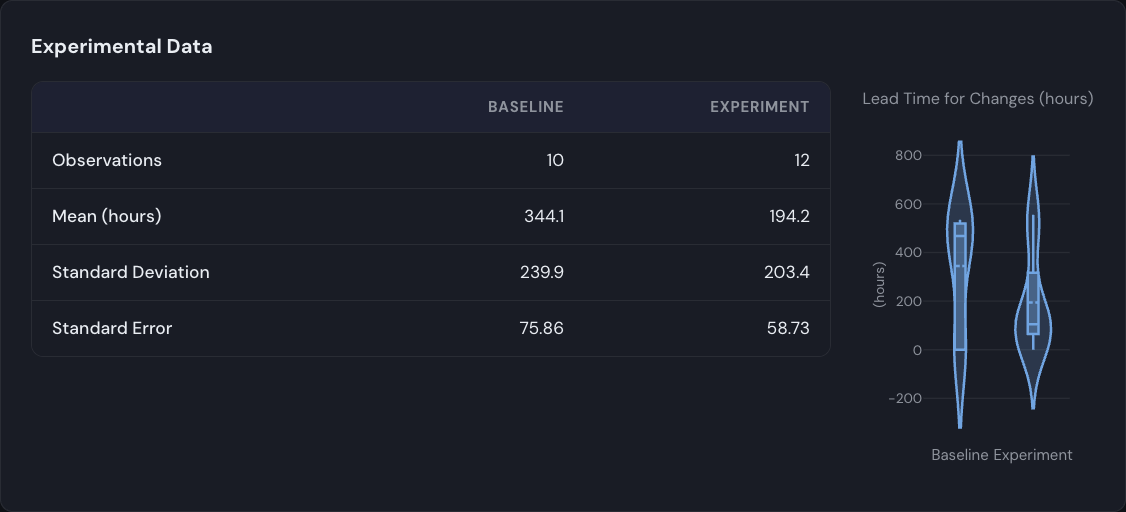Image resolution: width=1126 pixels, height=512 pixels.
Task: Click the 600 y-axis tick label
Action: (908, 204)
